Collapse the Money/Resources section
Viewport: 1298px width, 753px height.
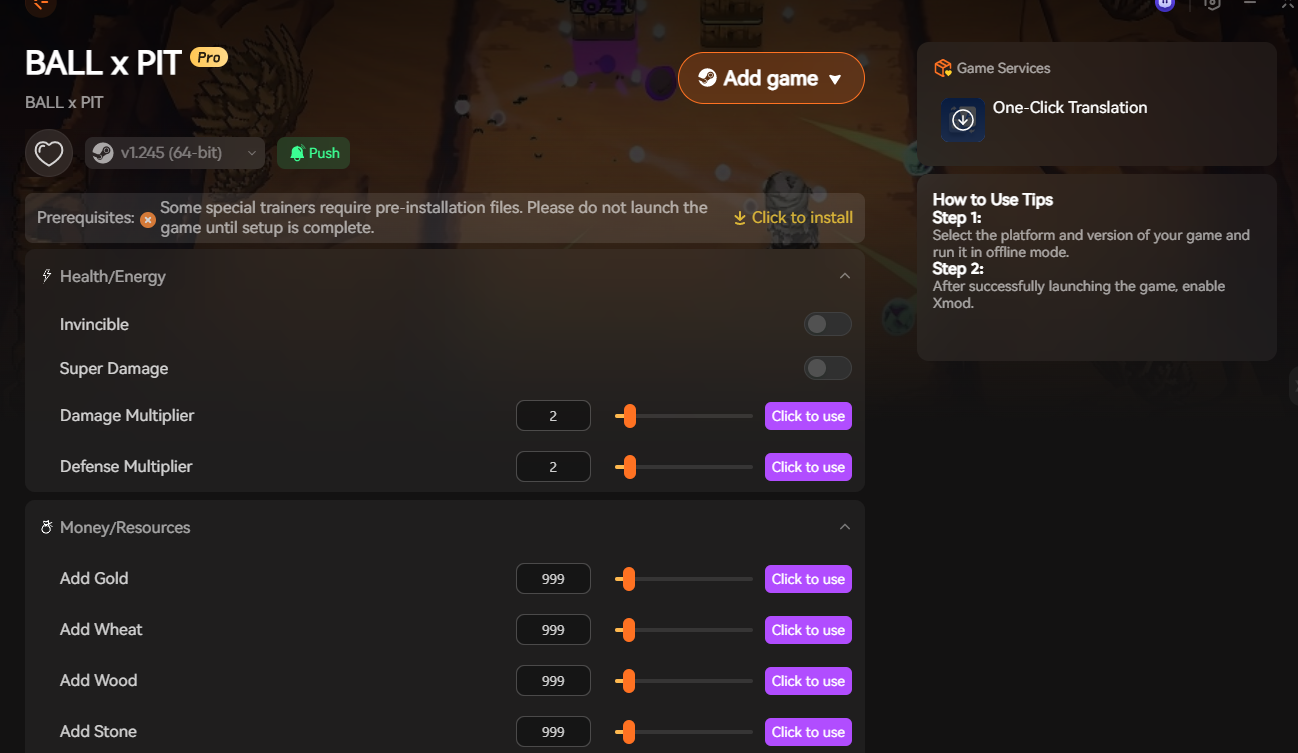coord(845,527)
